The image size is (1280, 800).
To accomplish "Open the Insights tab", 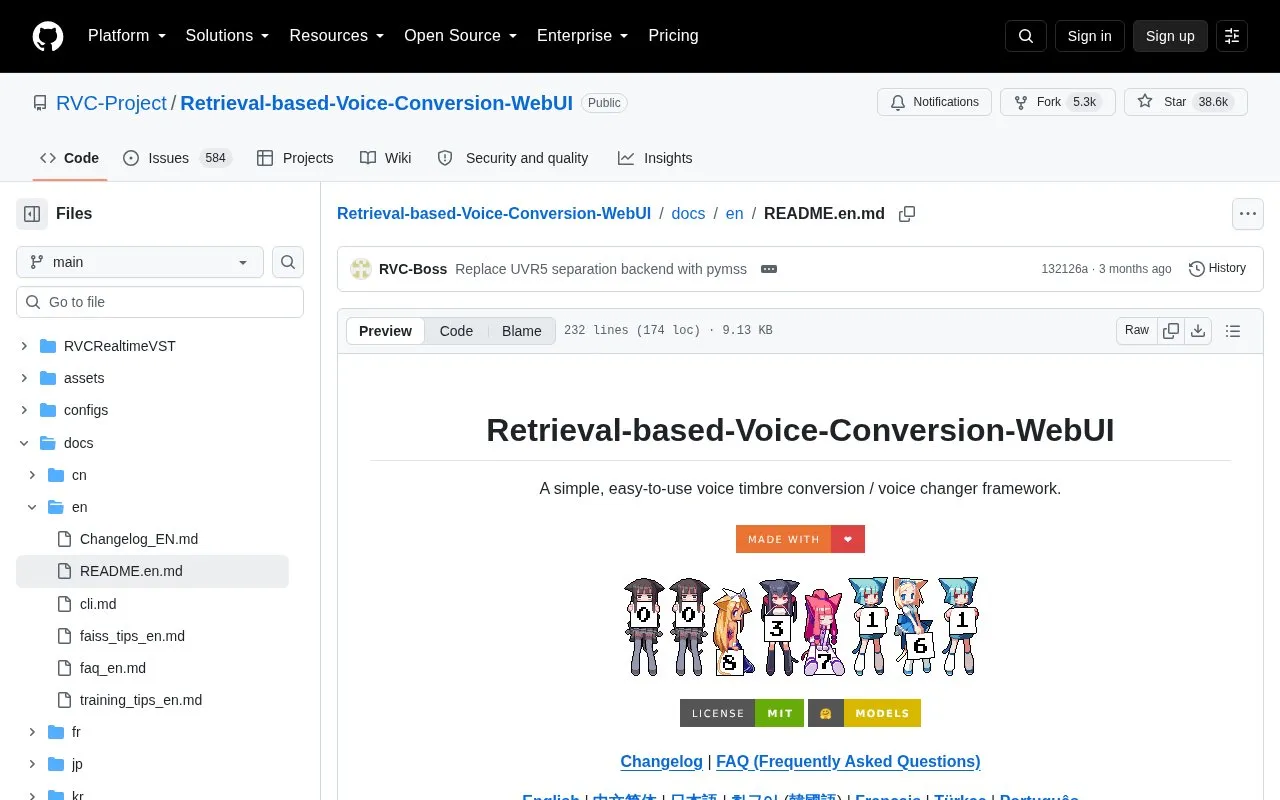I will 655,158.
